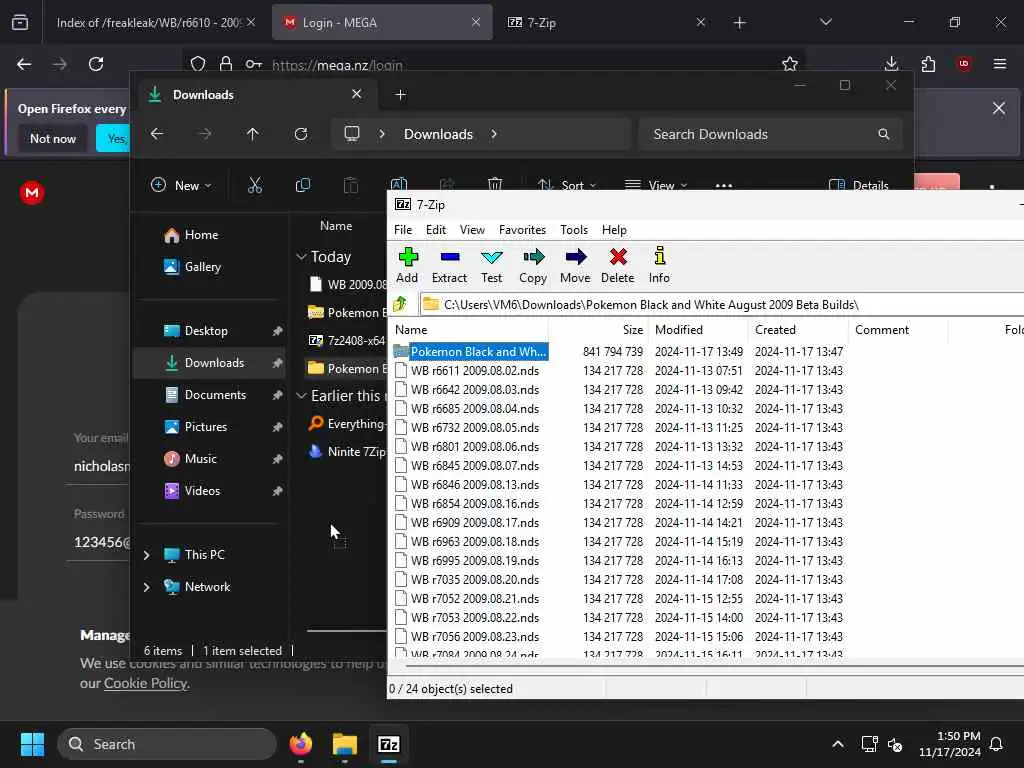Navigate back in File Explorer
This screenshot has height=768, width=1024.
(157, 134)
